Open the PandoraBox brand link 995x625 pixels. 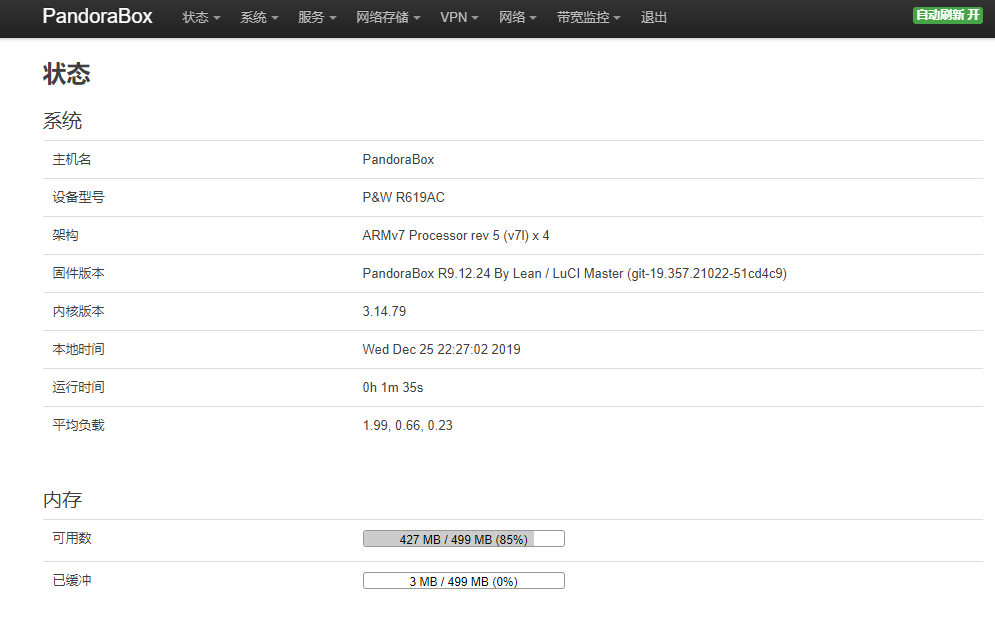(x=97, y=16)
